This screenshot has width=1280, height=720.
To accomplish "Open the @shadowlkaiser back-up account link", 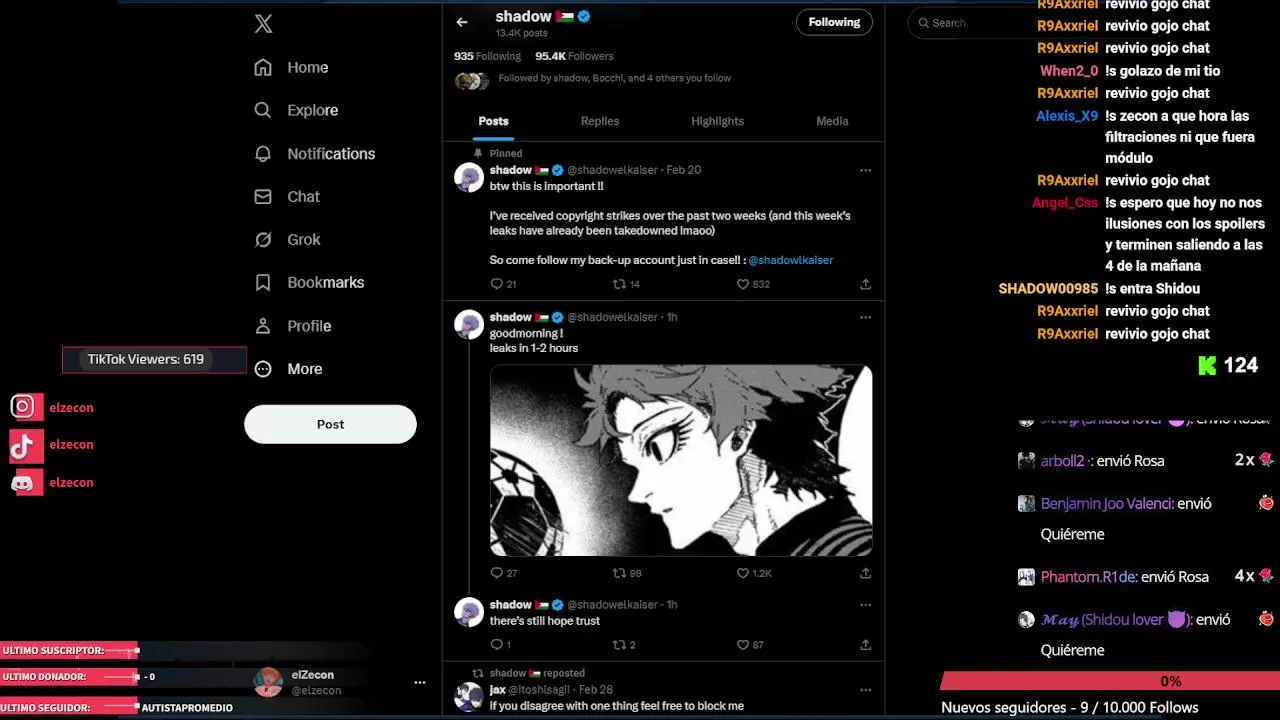I will tap(790, 260).
